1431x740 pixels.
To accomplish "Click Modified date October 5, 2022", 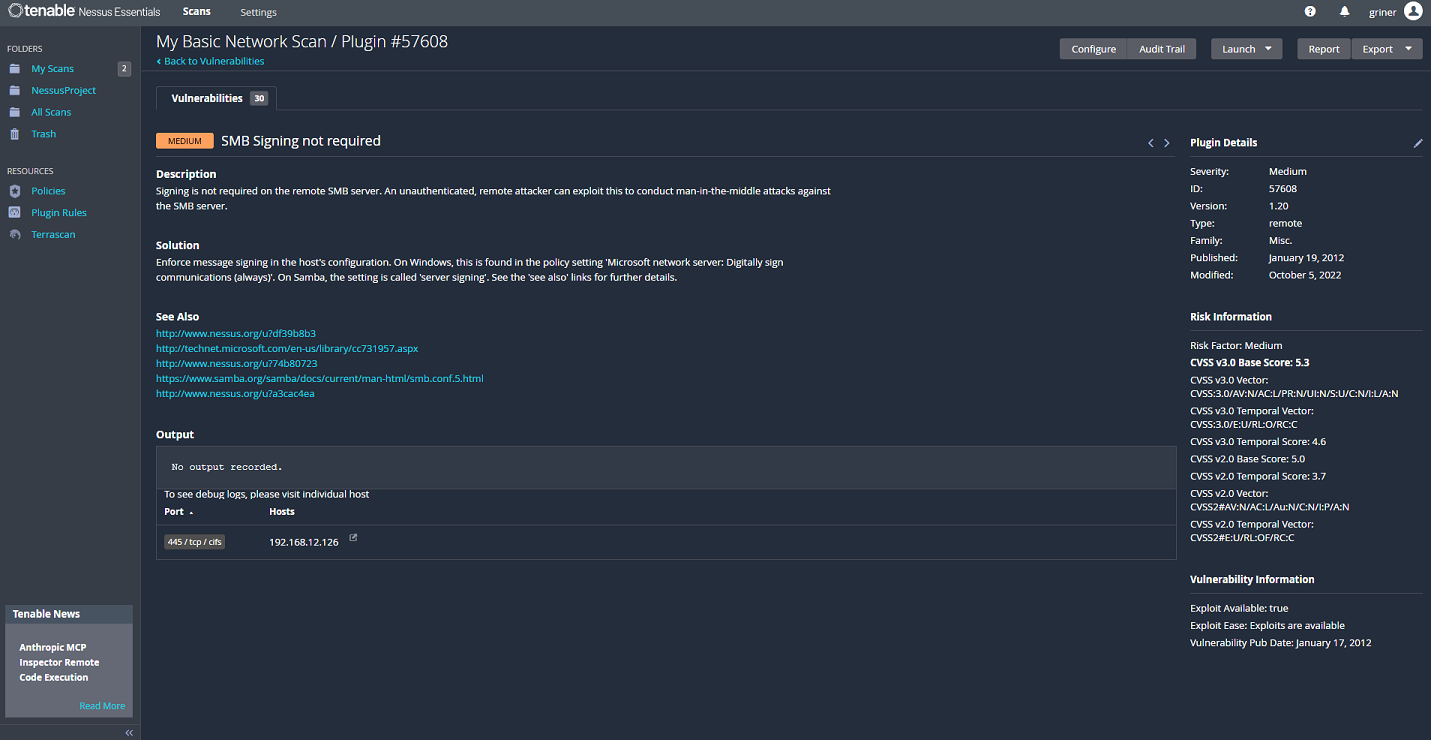I will point(1305,275).
